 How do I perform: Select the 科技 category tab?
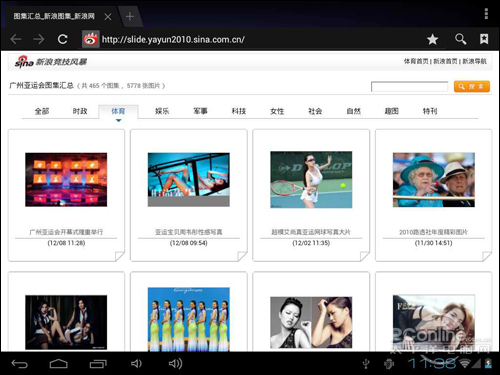click(239, 111)
